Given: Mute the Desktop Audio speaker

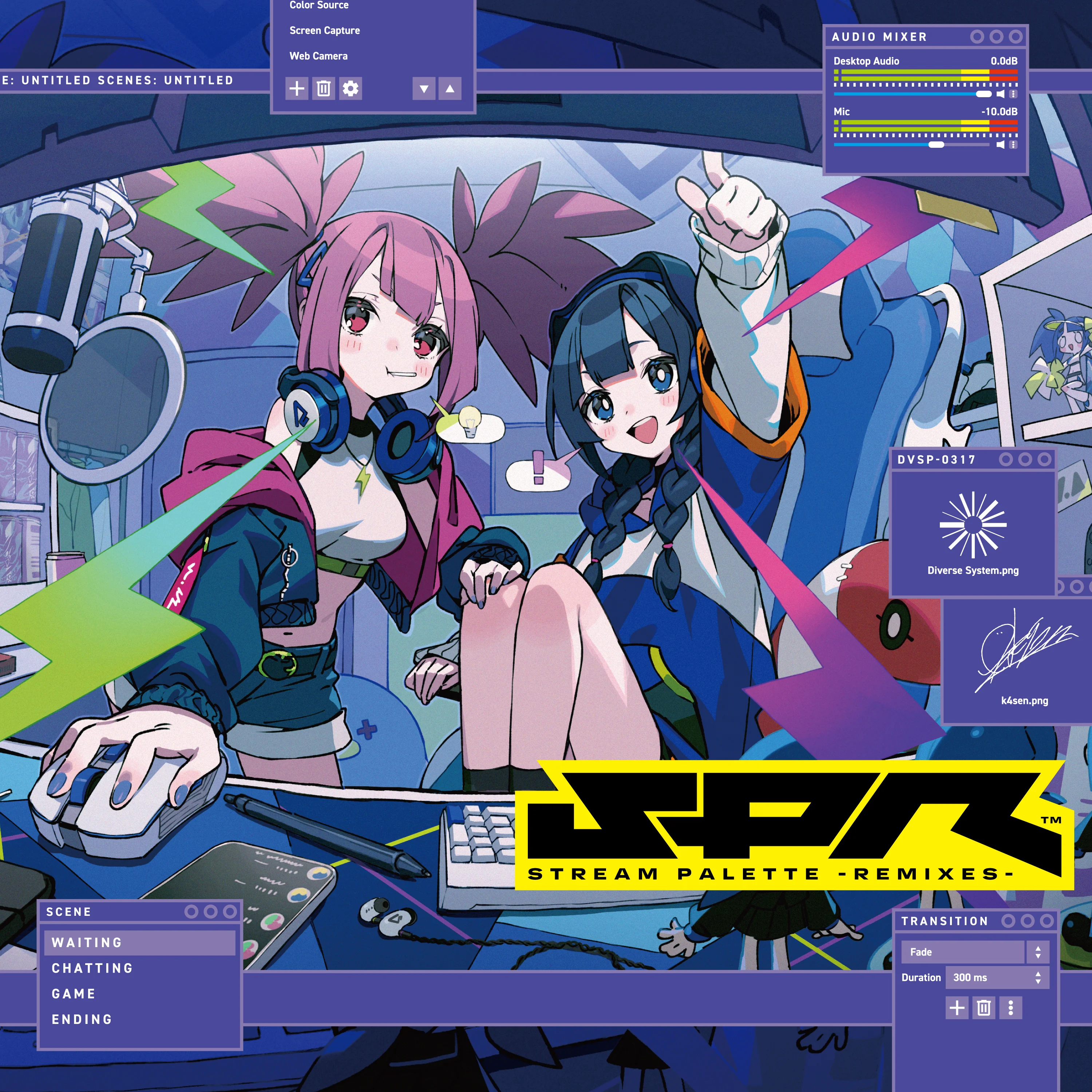Looking at the screenshot, I should tap(1000, 94).
